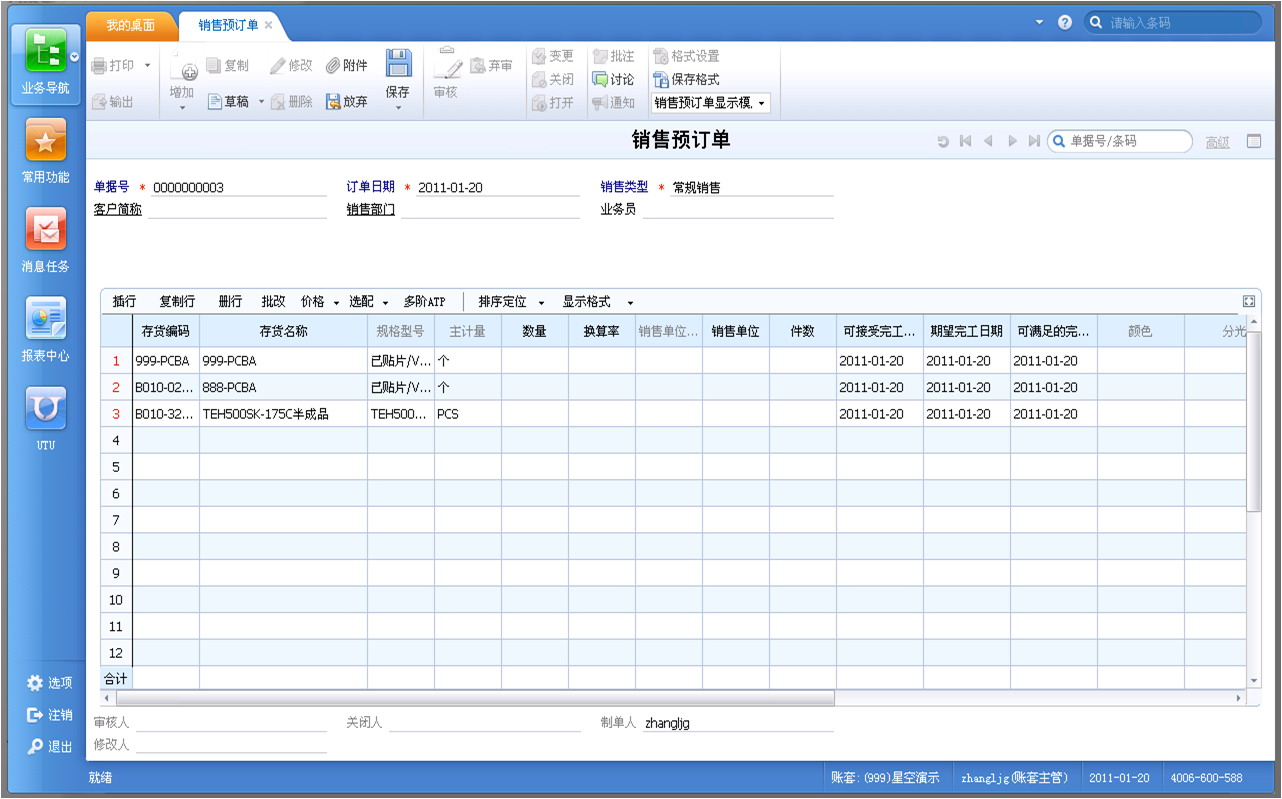Viewport: 1282px width, 799px height.
Task: Expand the 打印 print dropdown arrow
Action: (148, 66)
